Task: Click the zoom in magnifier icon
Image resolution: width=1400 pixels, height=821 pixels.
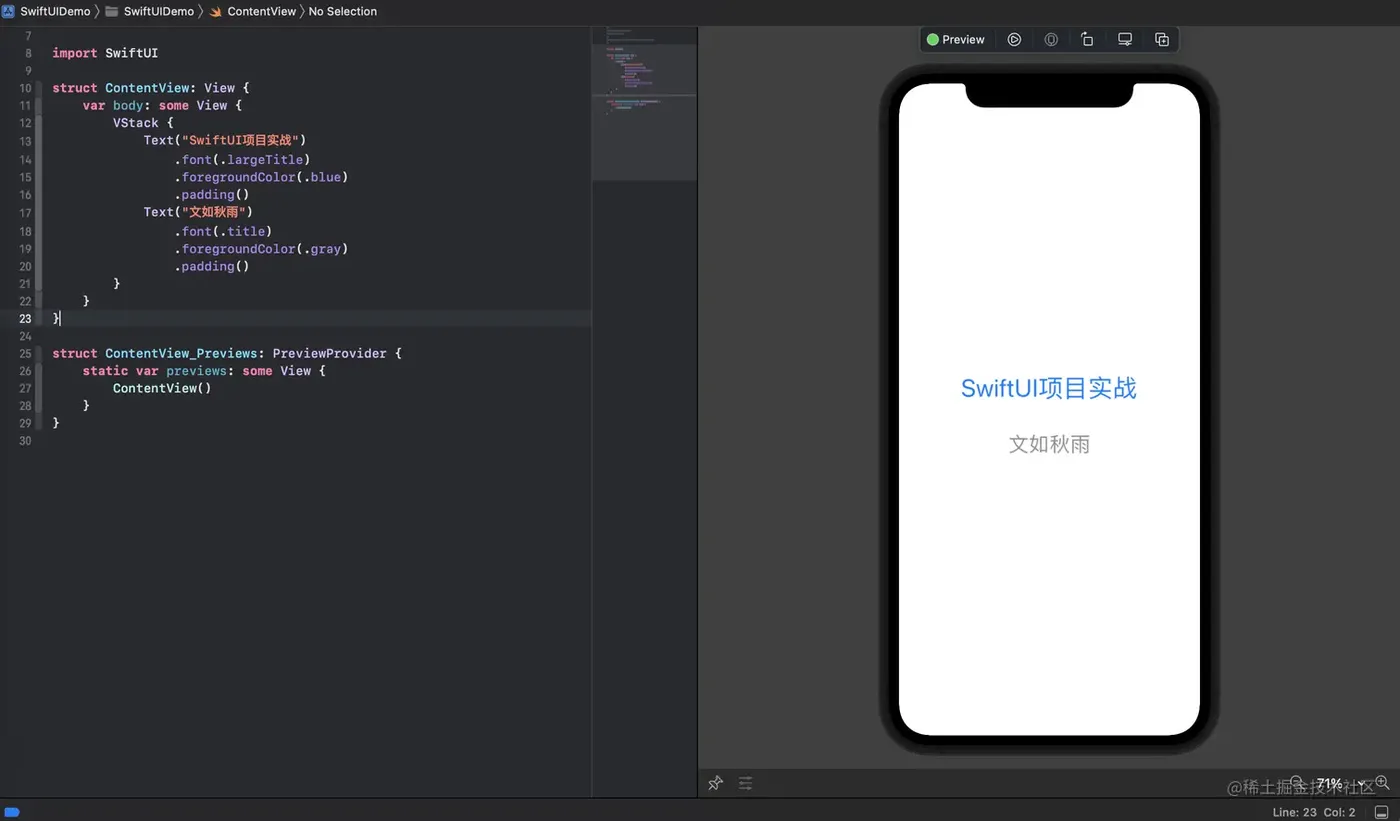Action: (1382, 782)
